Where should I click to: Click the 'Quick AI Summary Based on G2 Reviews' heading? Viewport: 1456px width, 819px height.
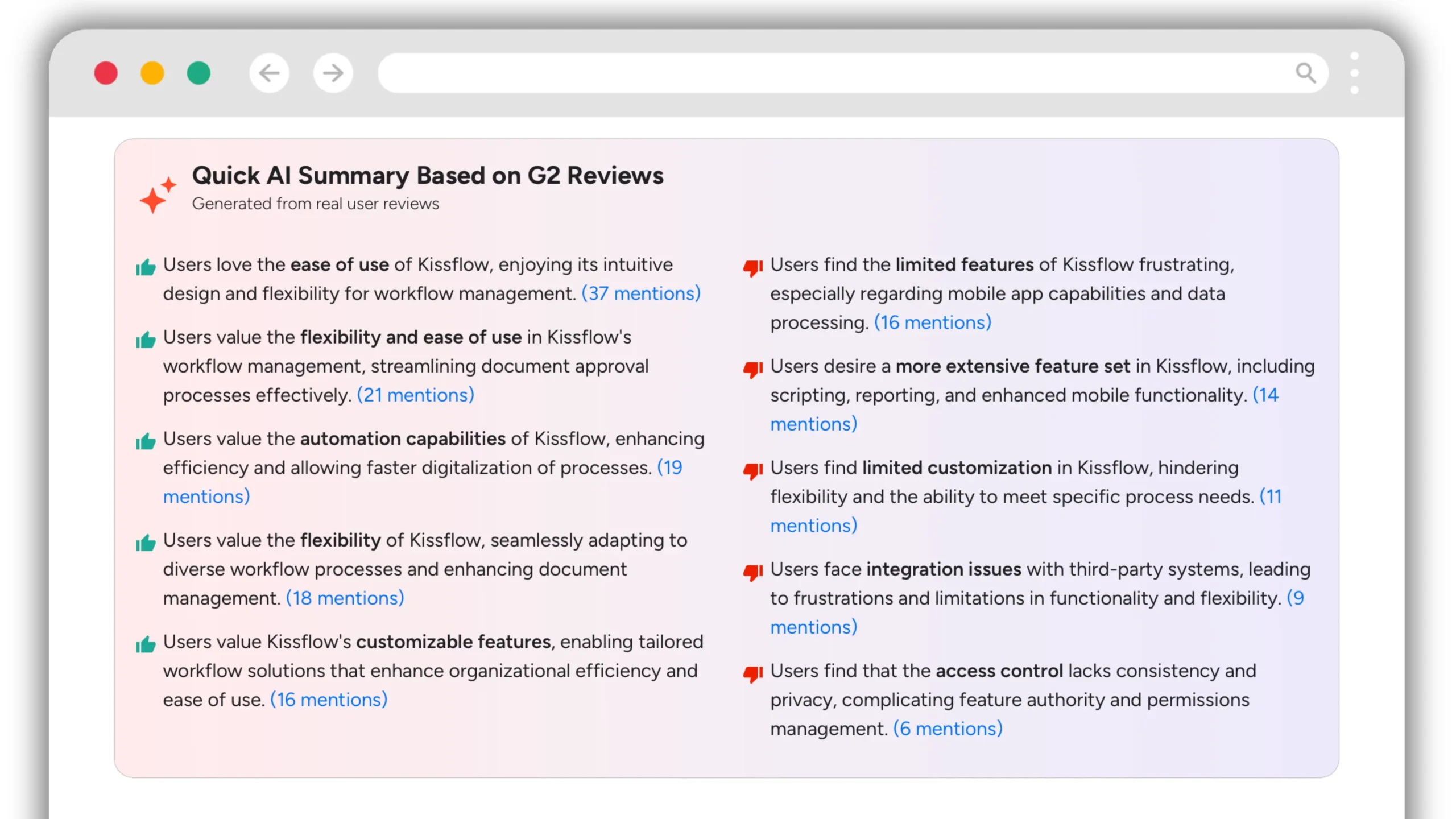coord(428,175)
